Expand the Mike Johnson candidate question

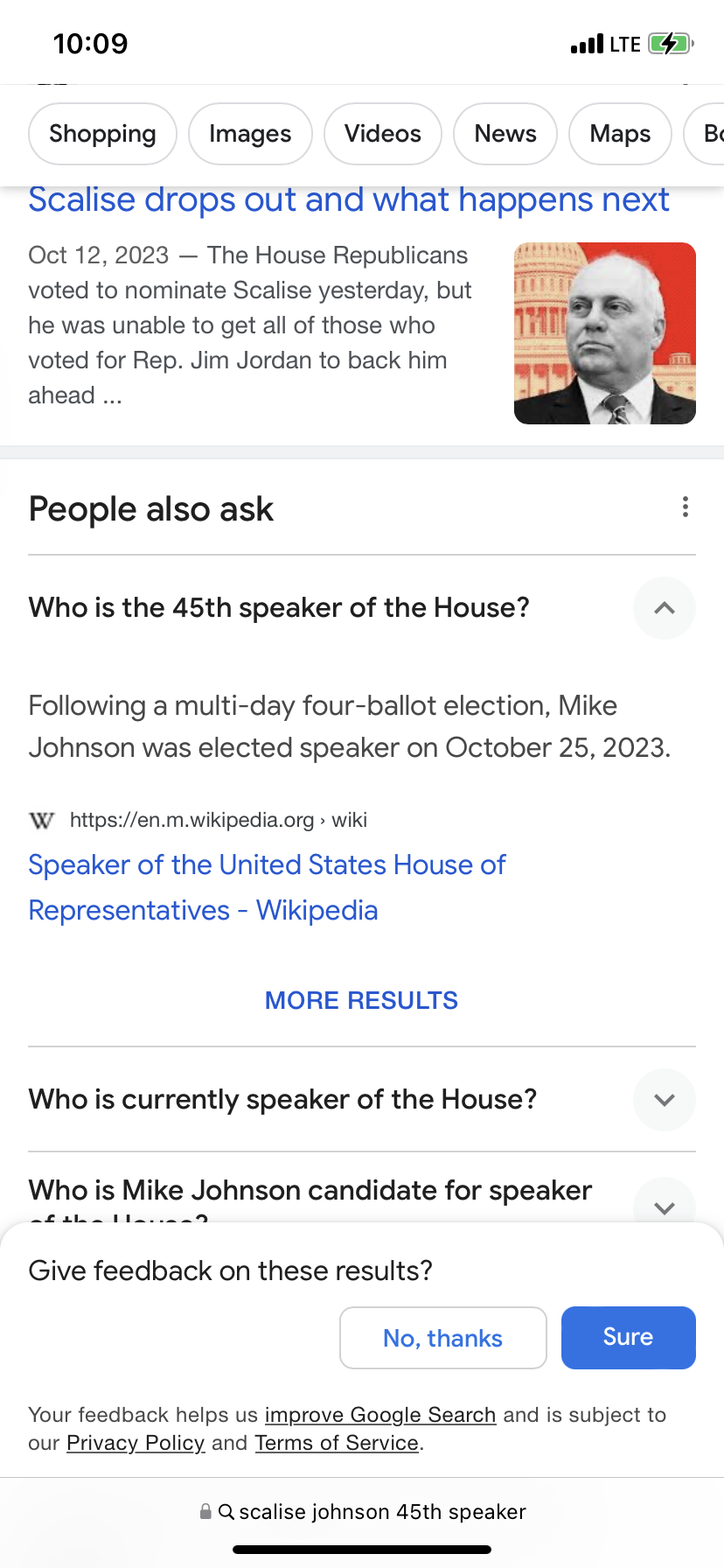click(664, 1207)
